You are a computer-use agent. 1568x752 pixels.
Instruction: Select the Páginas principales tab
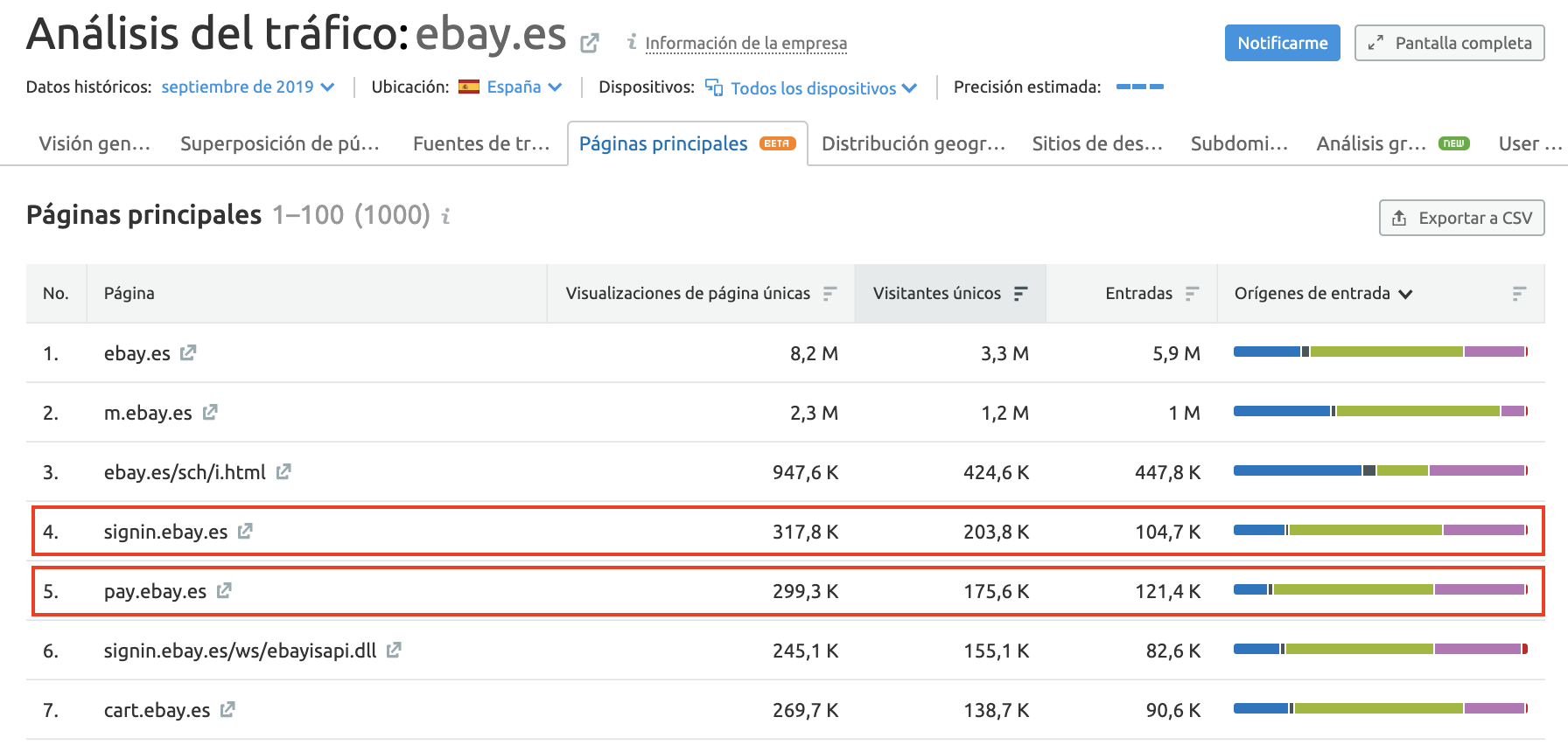(x=687, y=143)
